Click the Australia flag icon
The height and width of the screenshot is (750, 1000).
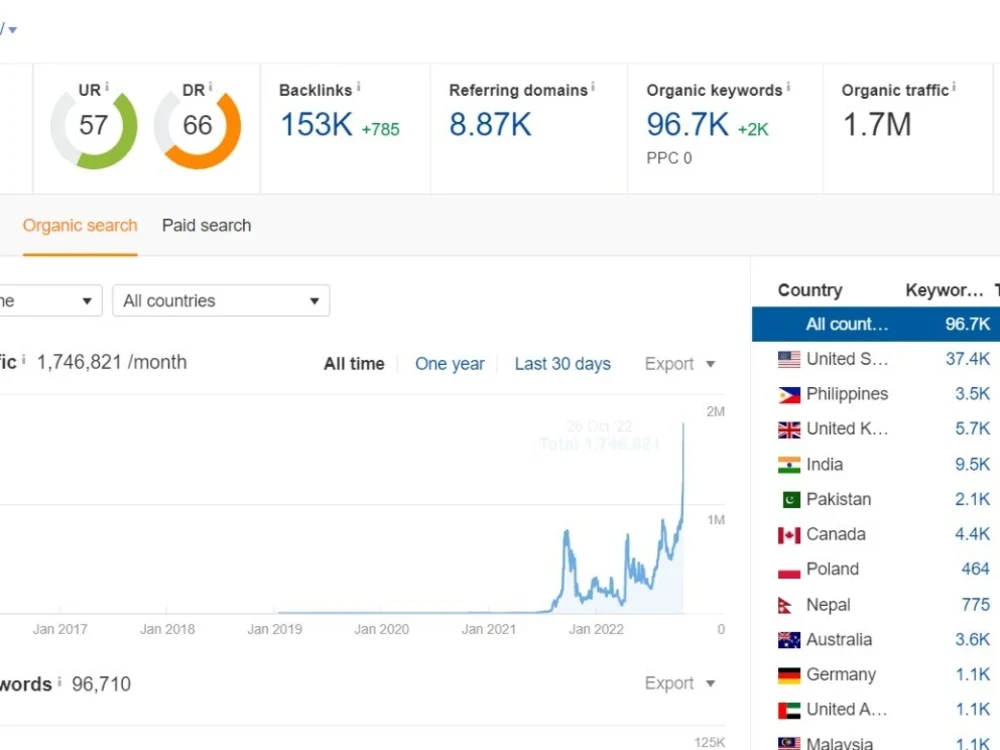pos(789,640)
